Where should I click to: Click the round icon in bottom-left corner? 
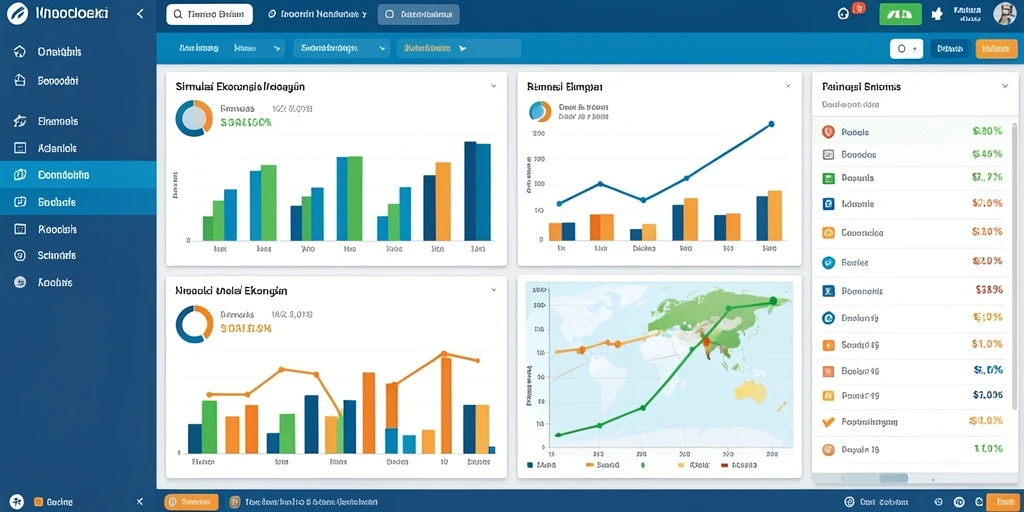point(17,502)
